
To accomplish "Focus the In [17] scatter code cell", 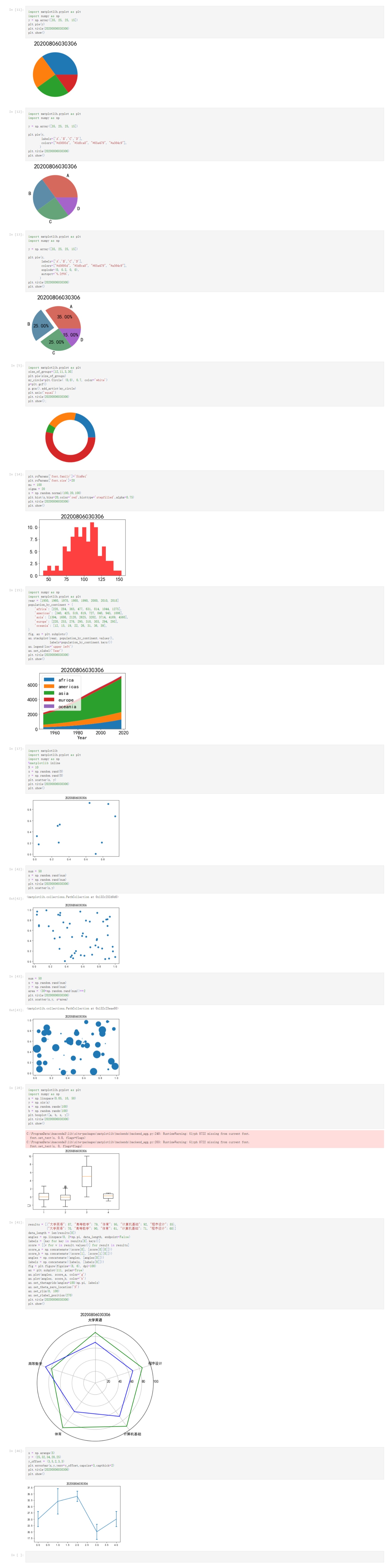I will point(204,769).
